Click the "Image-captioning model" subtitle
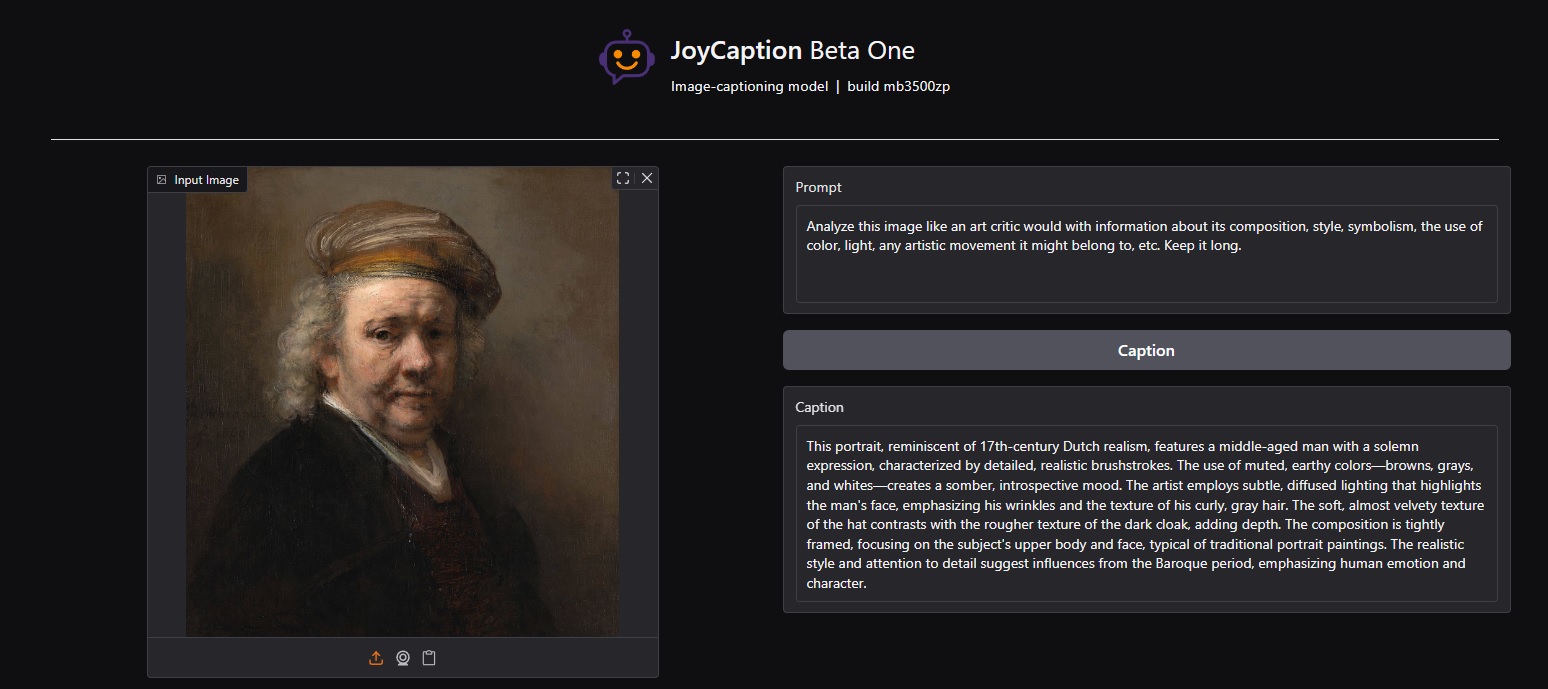The image size is (1548, 689). click(749, 86)
